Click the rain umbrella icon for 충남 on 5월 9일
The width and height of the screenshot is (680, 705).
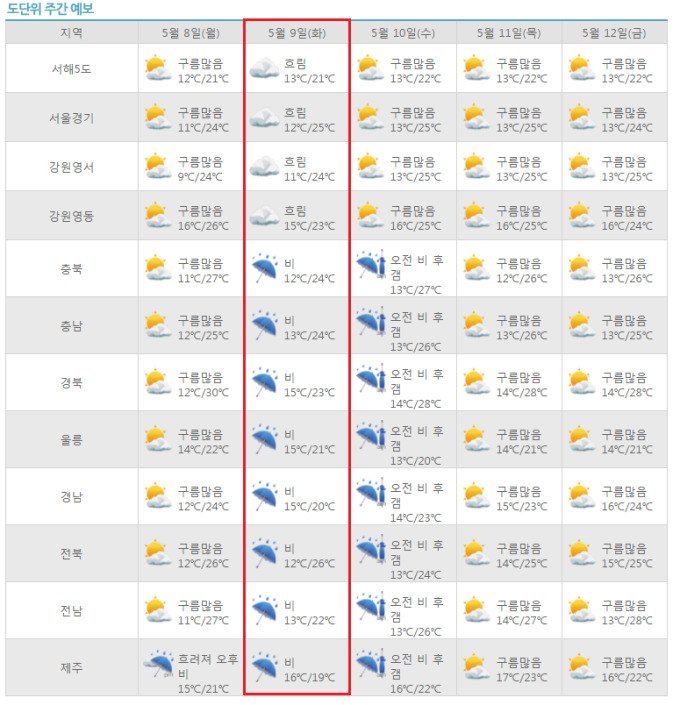coord(264,326)
